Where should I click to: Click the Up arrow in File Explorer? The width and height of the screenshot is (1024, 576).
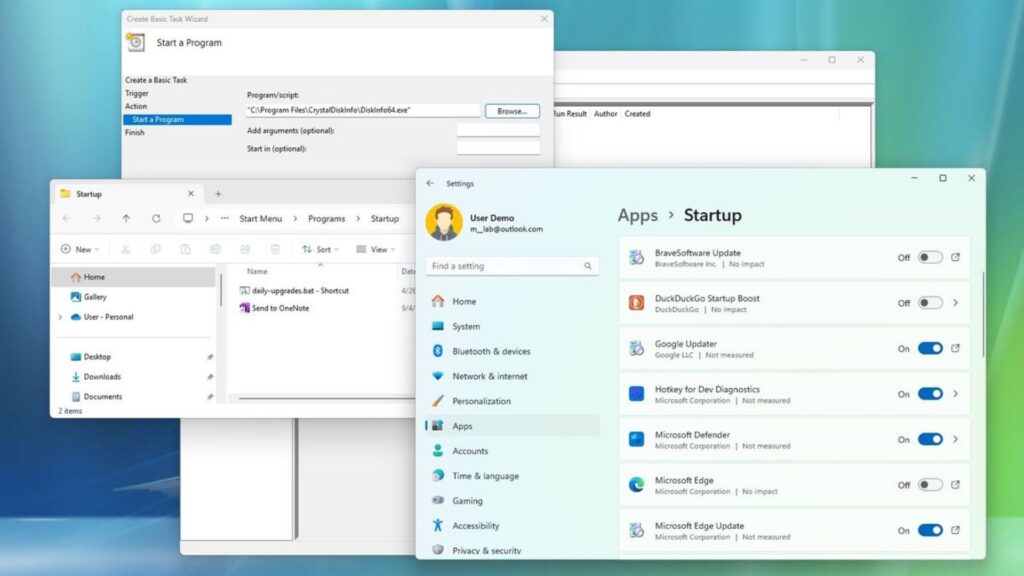coord(126,219)
